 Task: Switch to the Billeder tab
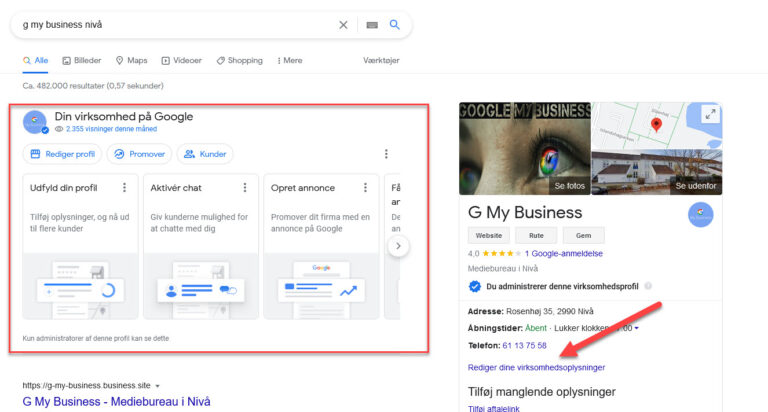(x=82, y=60)
